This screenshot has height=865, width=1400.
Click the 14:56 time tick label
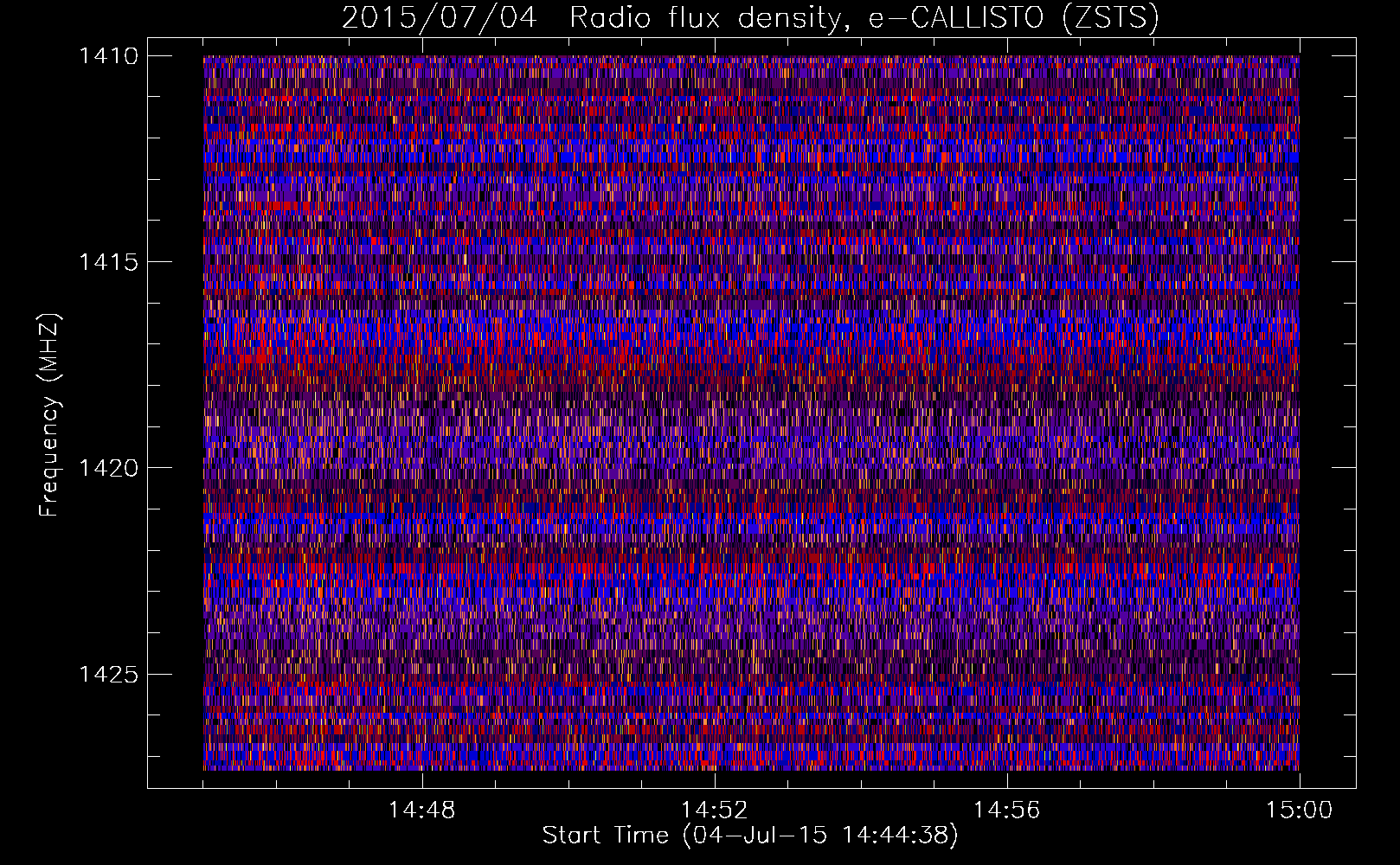1006,811
